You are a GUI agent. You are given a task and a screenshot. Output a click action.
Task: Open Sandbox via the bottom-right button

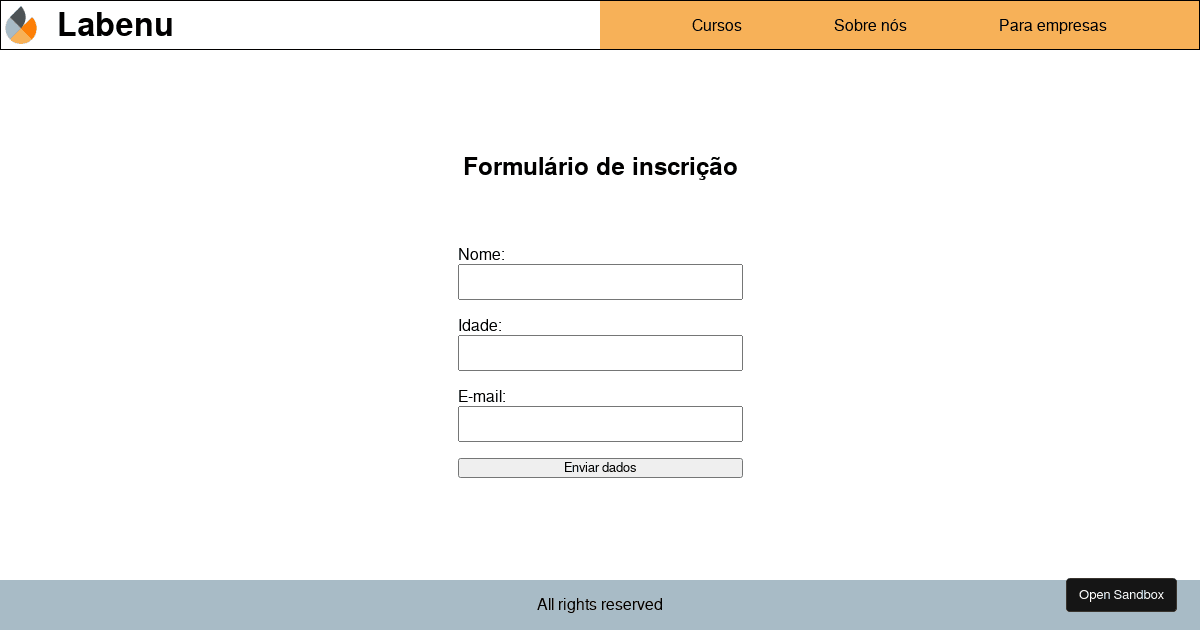tap(1121, 594)
